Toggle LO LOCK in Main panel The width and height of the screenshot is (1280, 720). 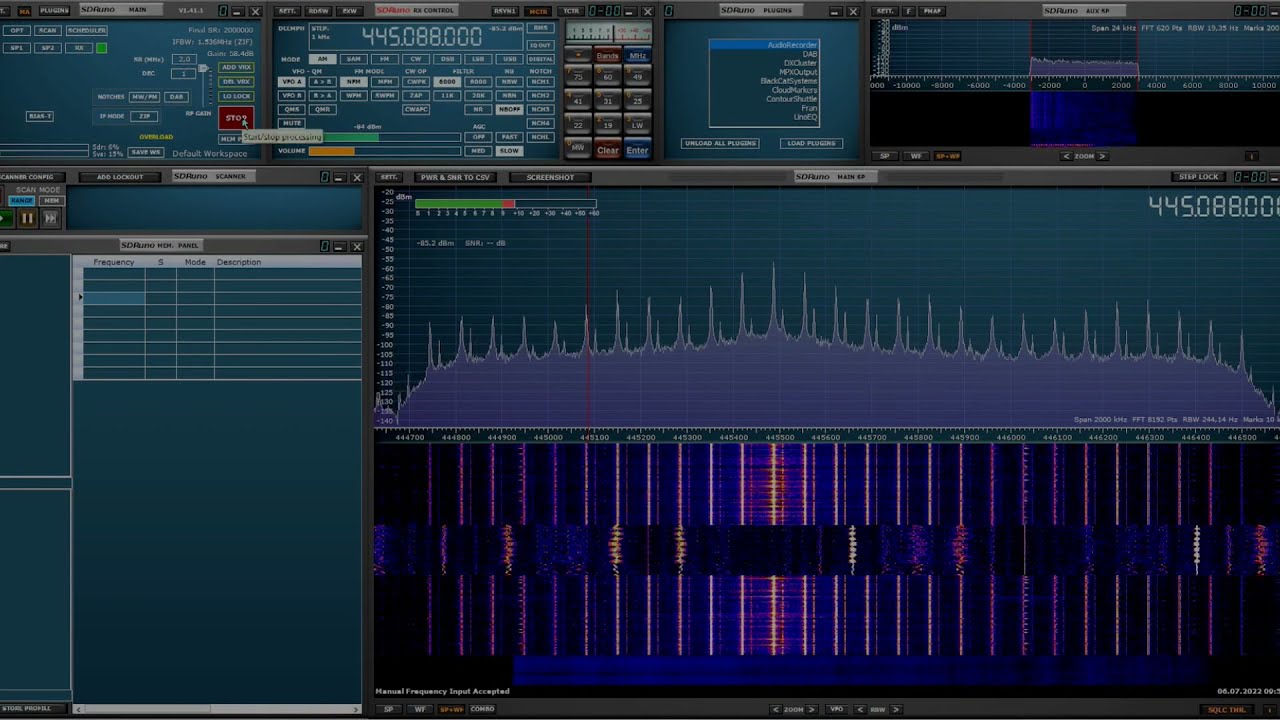(x=236, y=96)
